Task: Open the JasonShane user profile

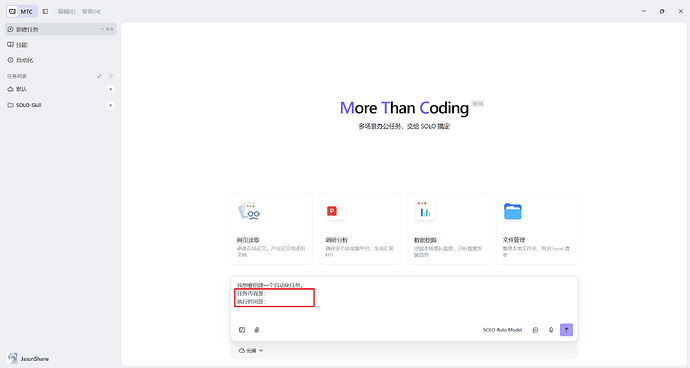Action: [x=28, y=358]
